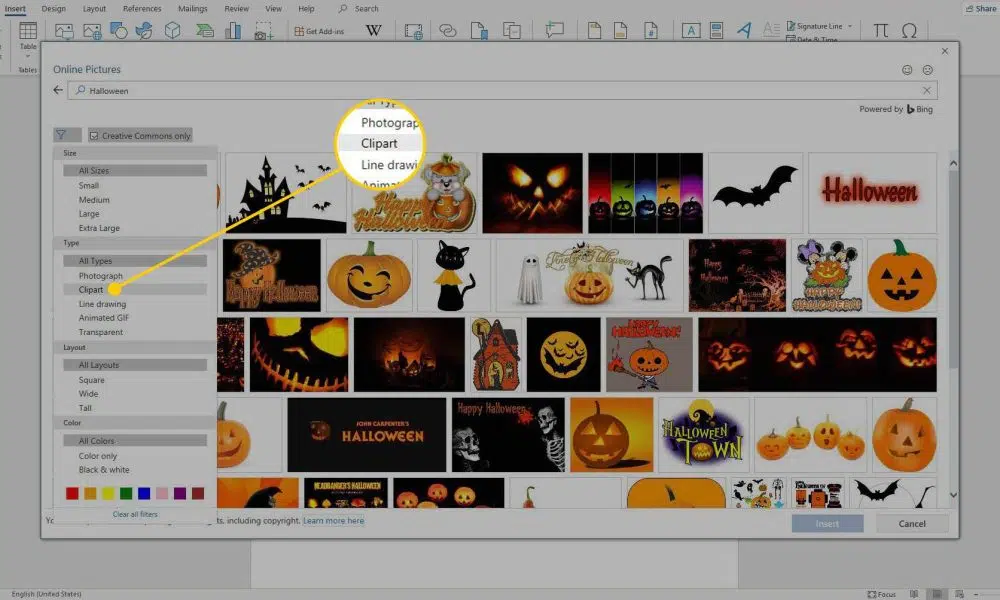Toggle the filter funnel dropdown

[x=67, y=135]
